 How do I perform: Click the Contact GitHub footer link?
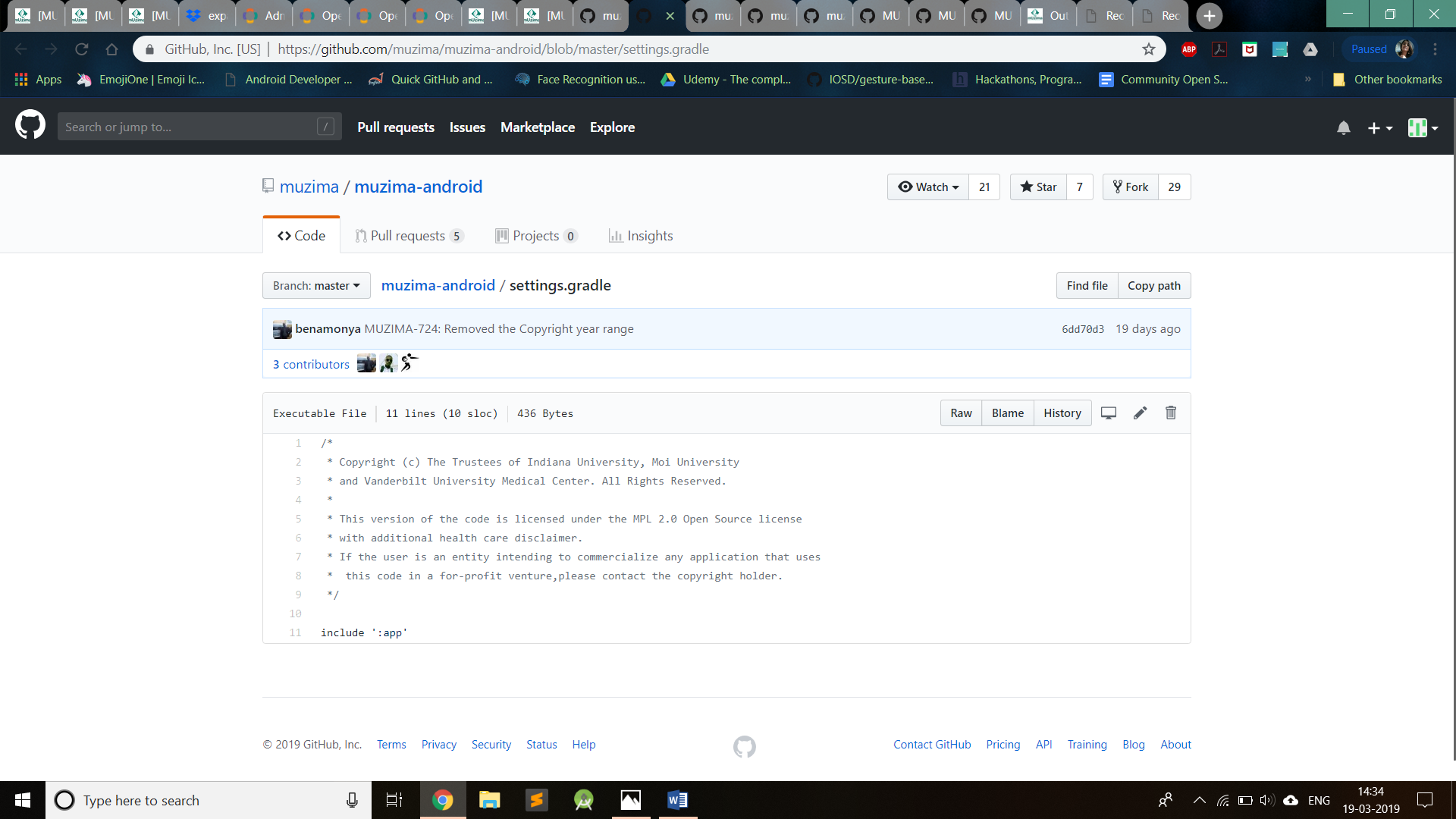tap(932, 745)
